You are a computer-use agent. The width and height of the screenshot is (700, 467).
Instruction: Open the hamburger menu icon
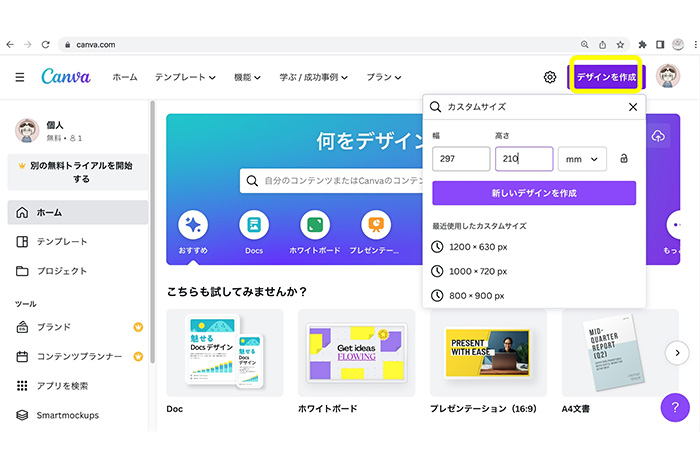pyautogui.click(x=20, y=77)
